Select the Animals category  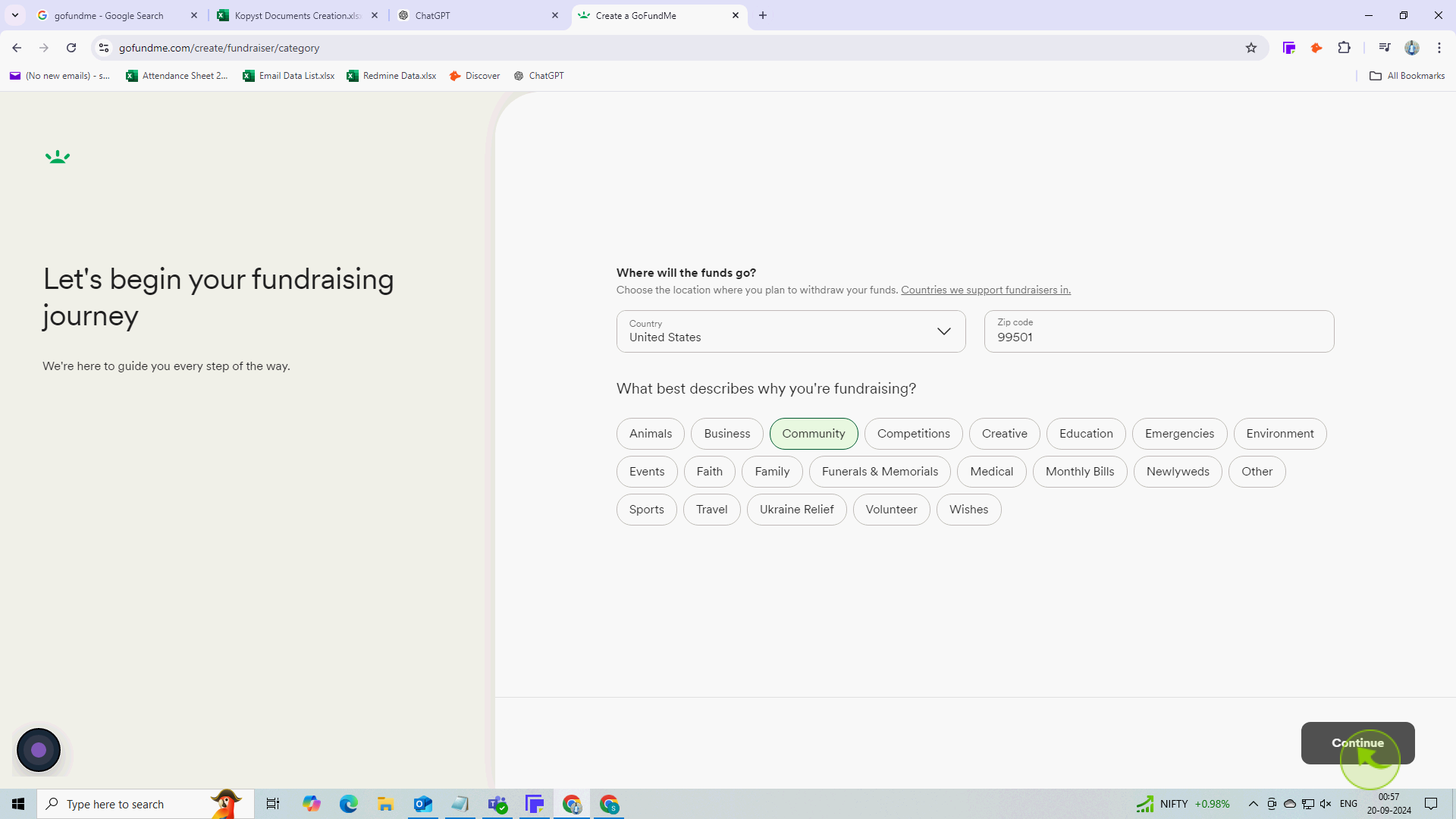[651, 434]
